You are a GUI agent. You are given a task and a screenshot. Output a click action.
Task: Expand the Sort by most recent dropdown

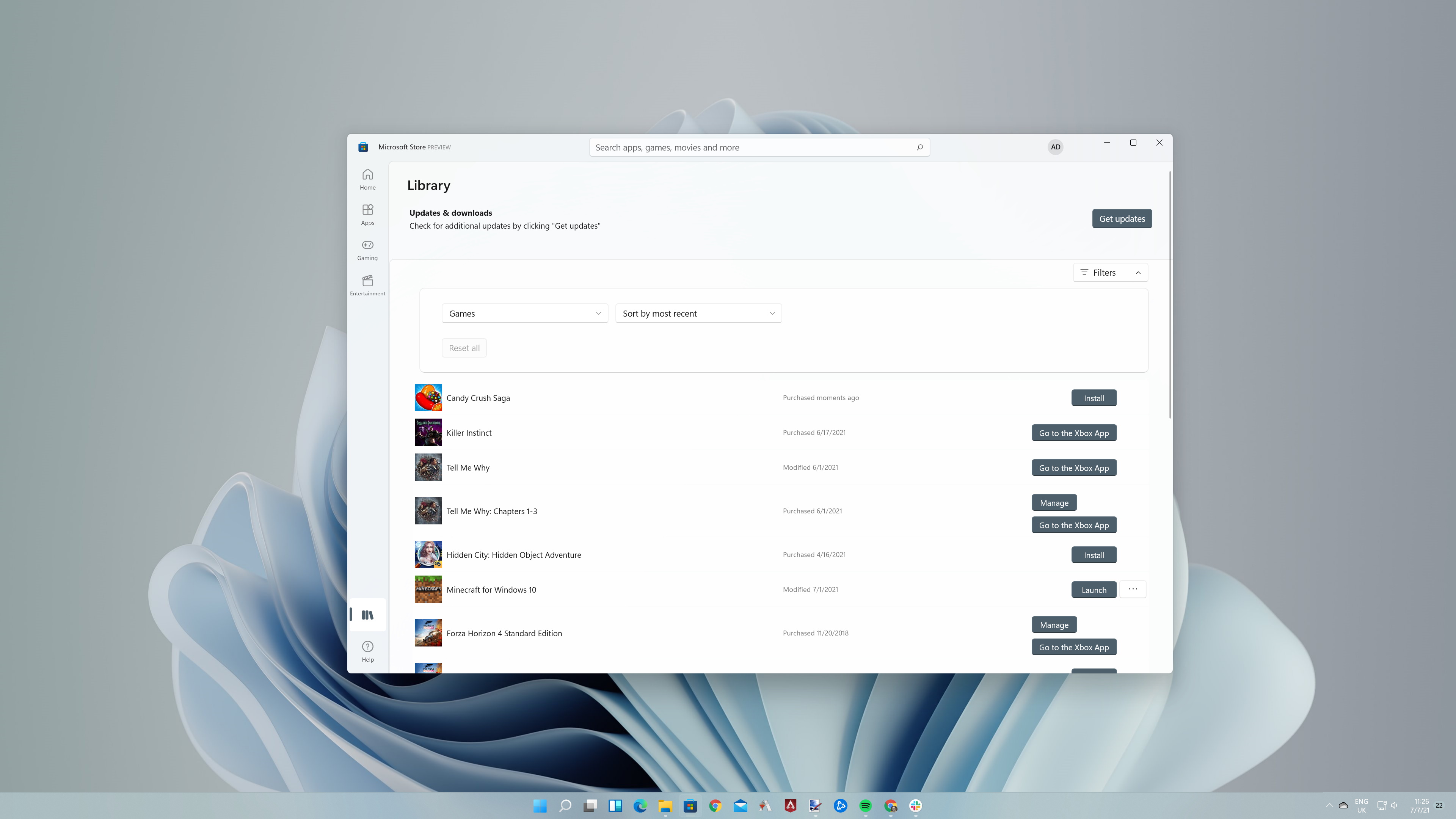coord(697,313)
